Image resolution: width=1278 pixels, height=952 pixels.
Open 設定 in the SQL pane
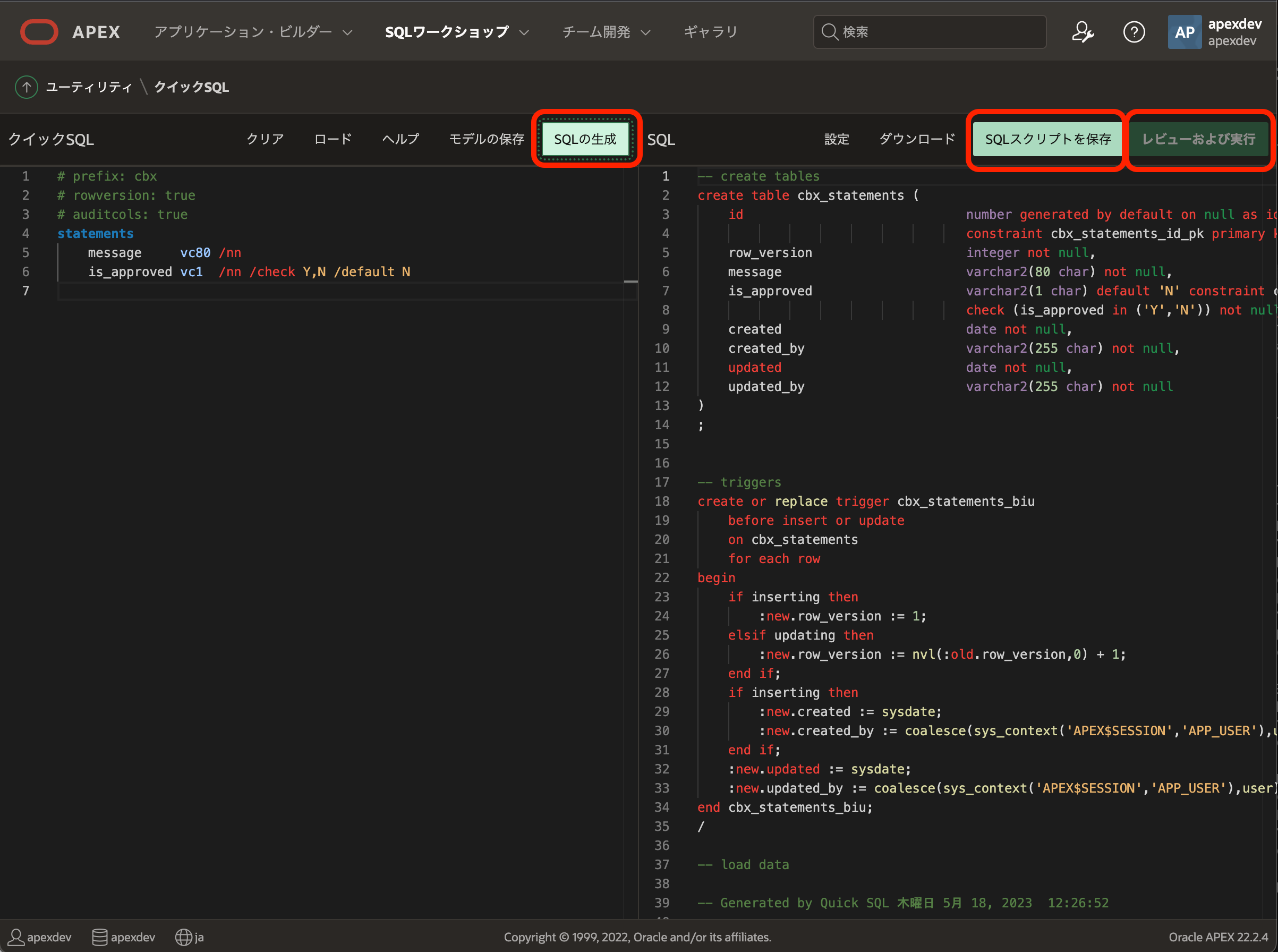point(836,139)
